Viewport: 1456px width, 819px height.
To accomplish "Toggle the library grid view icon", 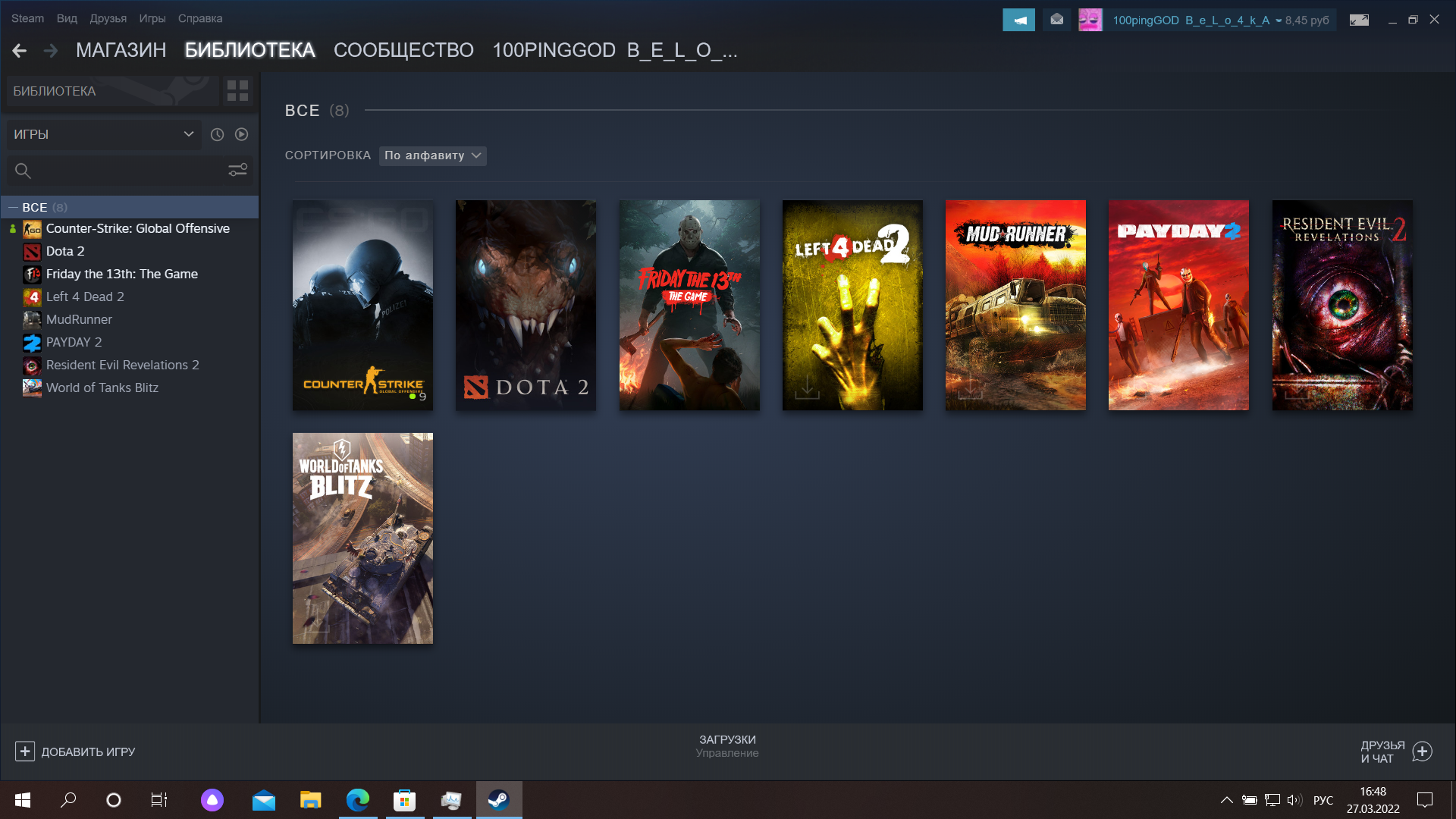I will (237, 91).
